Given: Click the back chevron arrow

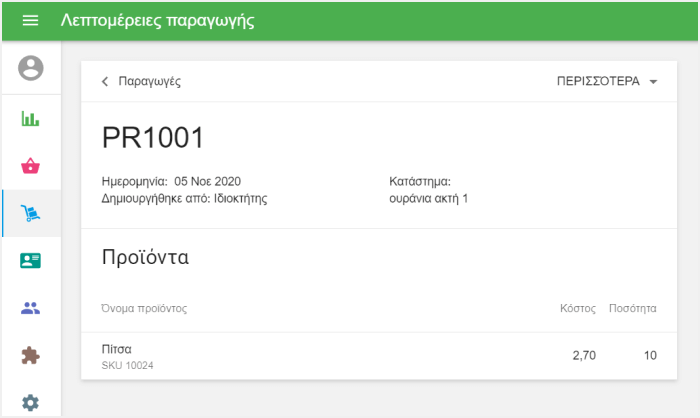Looking at the screenshot, I should (105, 82).
